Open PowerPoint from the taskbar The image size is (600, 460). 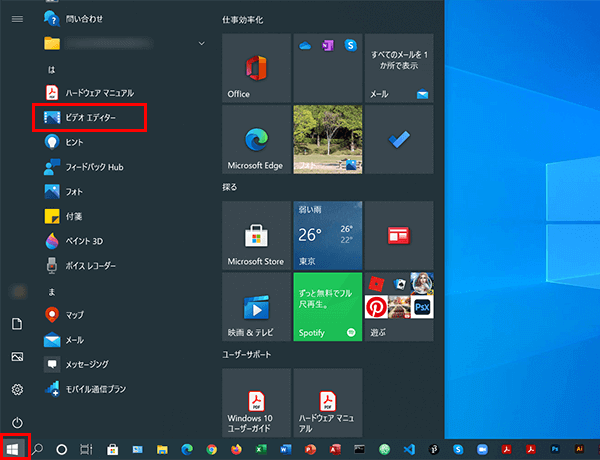coord(310,449)
